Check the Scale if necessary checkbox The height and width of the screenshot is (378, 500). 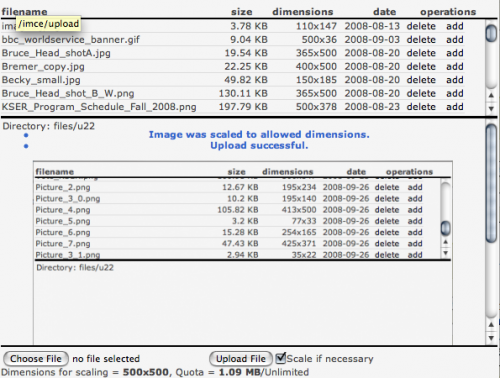coord(281,358)
